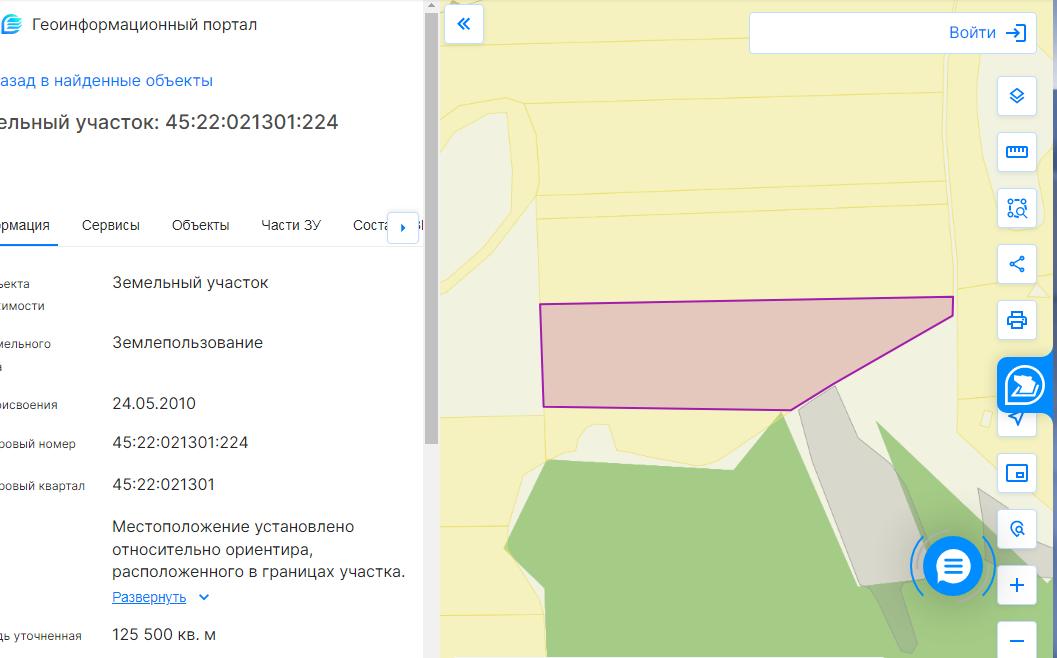Screen dimensions: 1057x658
Task: Click the highlighted parcel polygon on map
Action: click(674, 354)
